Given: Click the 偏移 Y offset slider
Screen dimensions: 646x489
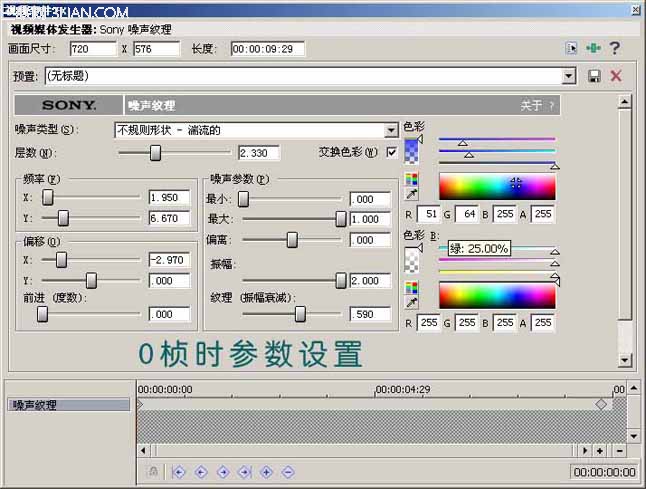Looking at the screenshot, I should click(x=91, y=281).
